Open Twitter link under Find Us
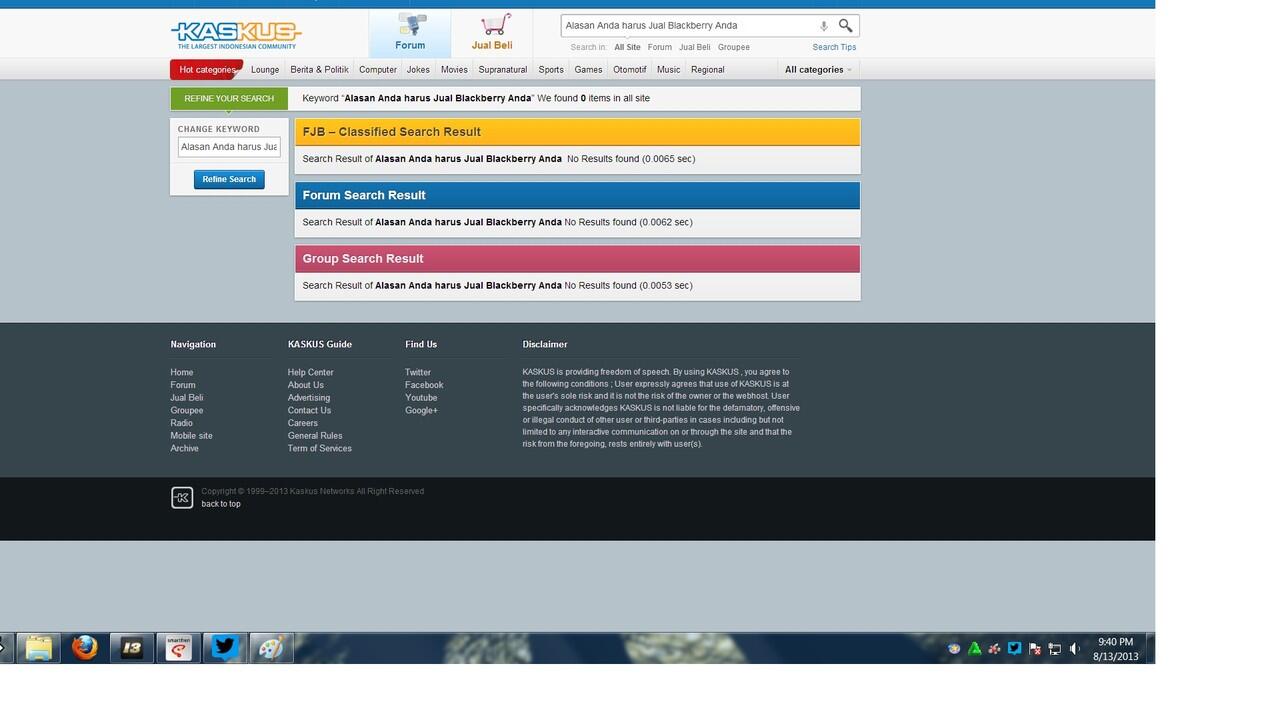This screenshot has width=1280, height=720. click(x=418, y=372)
